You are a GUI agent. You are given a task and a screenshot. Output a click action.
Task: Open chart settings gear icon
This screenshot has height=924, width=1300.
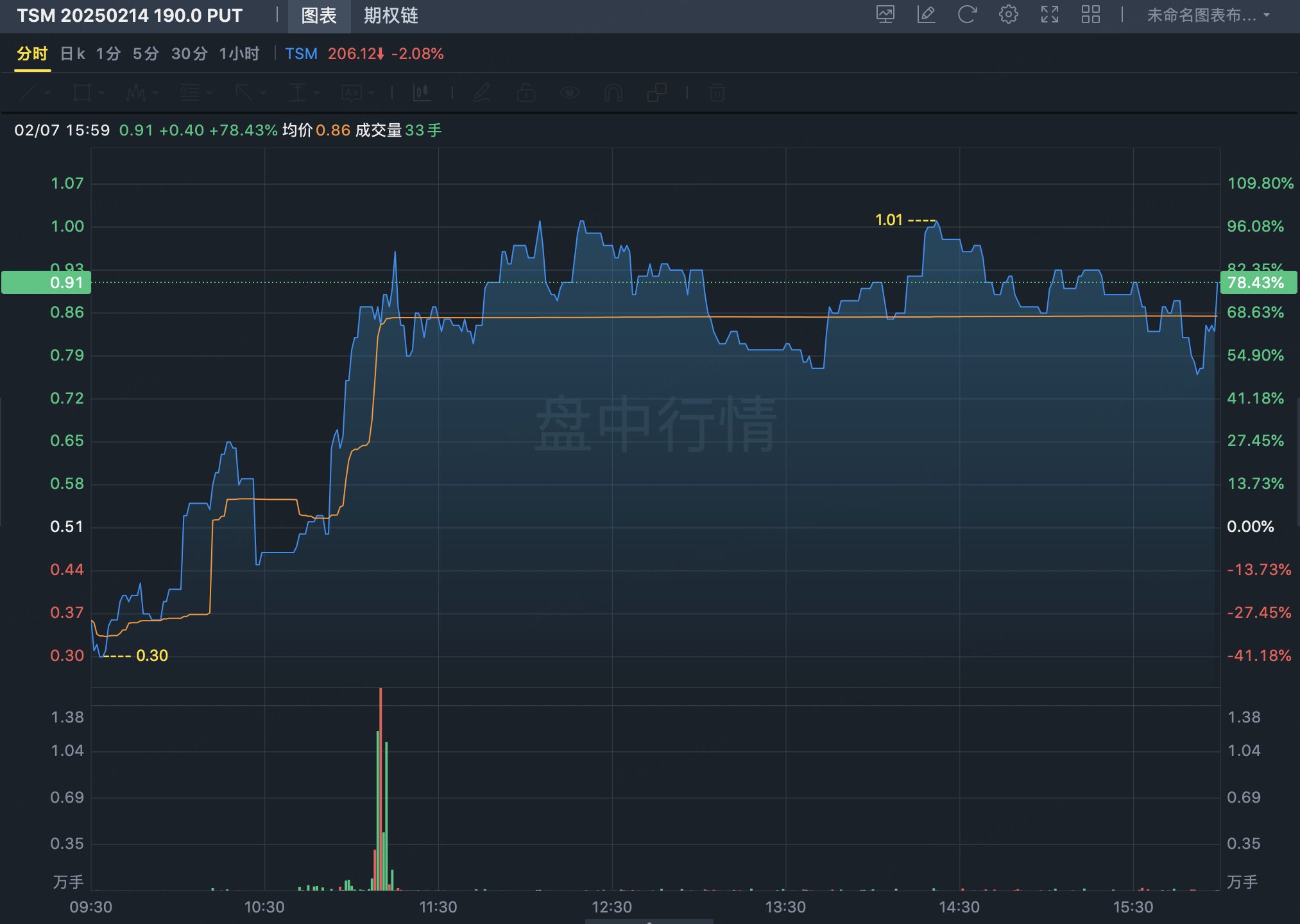[x=1008, y=15]
